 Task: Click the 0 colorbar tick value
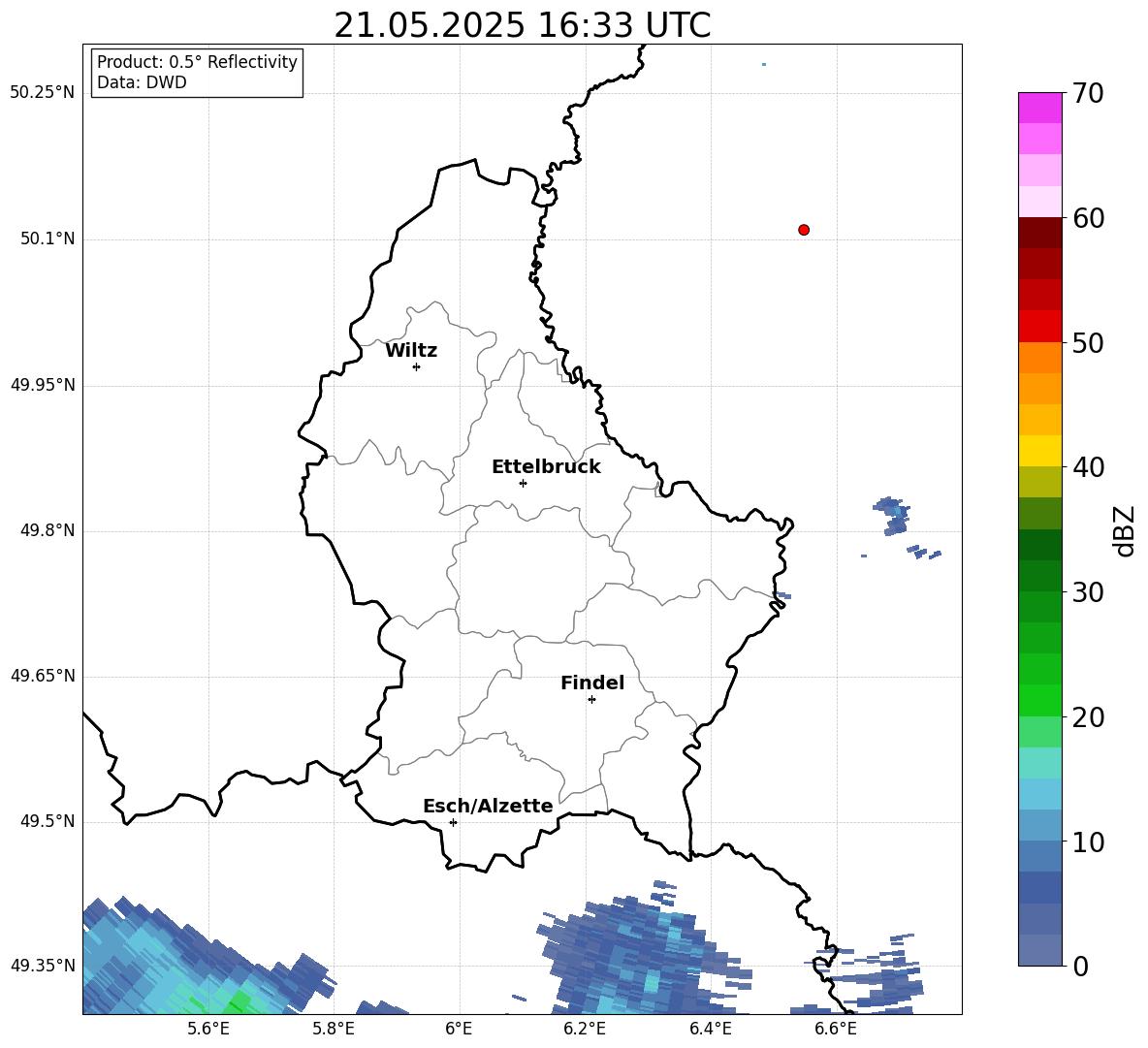[1081, 966]
